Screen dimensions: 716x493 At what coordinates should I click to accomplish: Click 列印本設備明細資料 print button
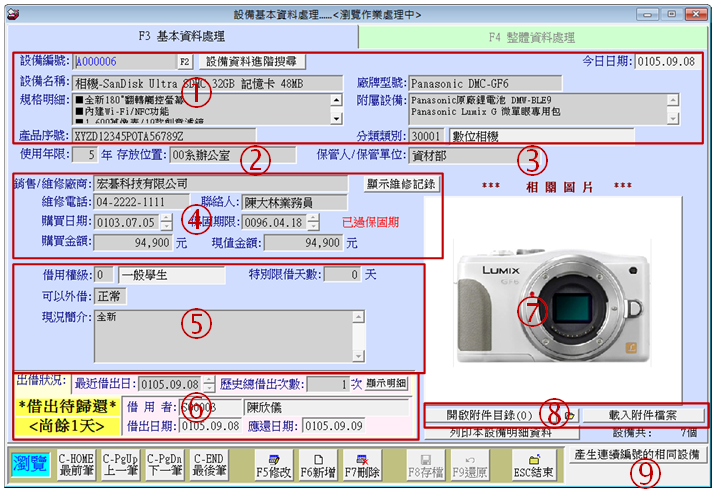click(502, 432)
